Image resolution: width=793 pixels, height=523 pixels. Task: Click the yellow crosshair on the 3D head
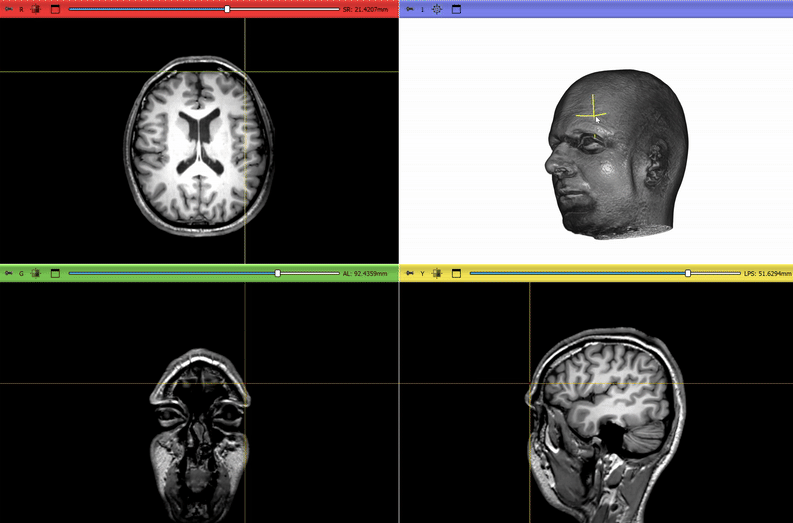tap(593, 115)
